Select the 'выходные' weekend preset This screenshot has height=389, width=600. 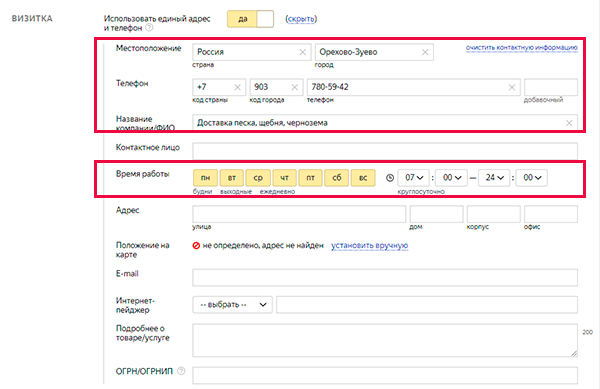click(x=236, y=192)
